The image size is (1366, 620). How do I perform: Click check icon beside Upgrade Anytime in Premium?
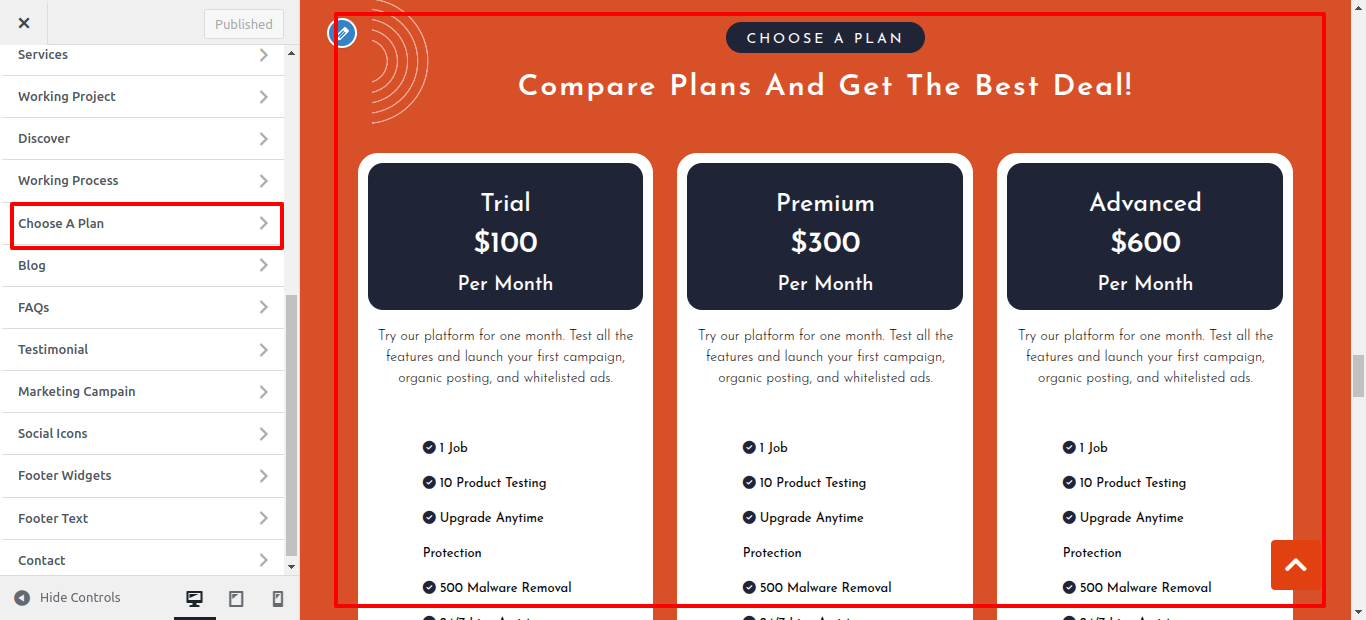tap(749, 518)
